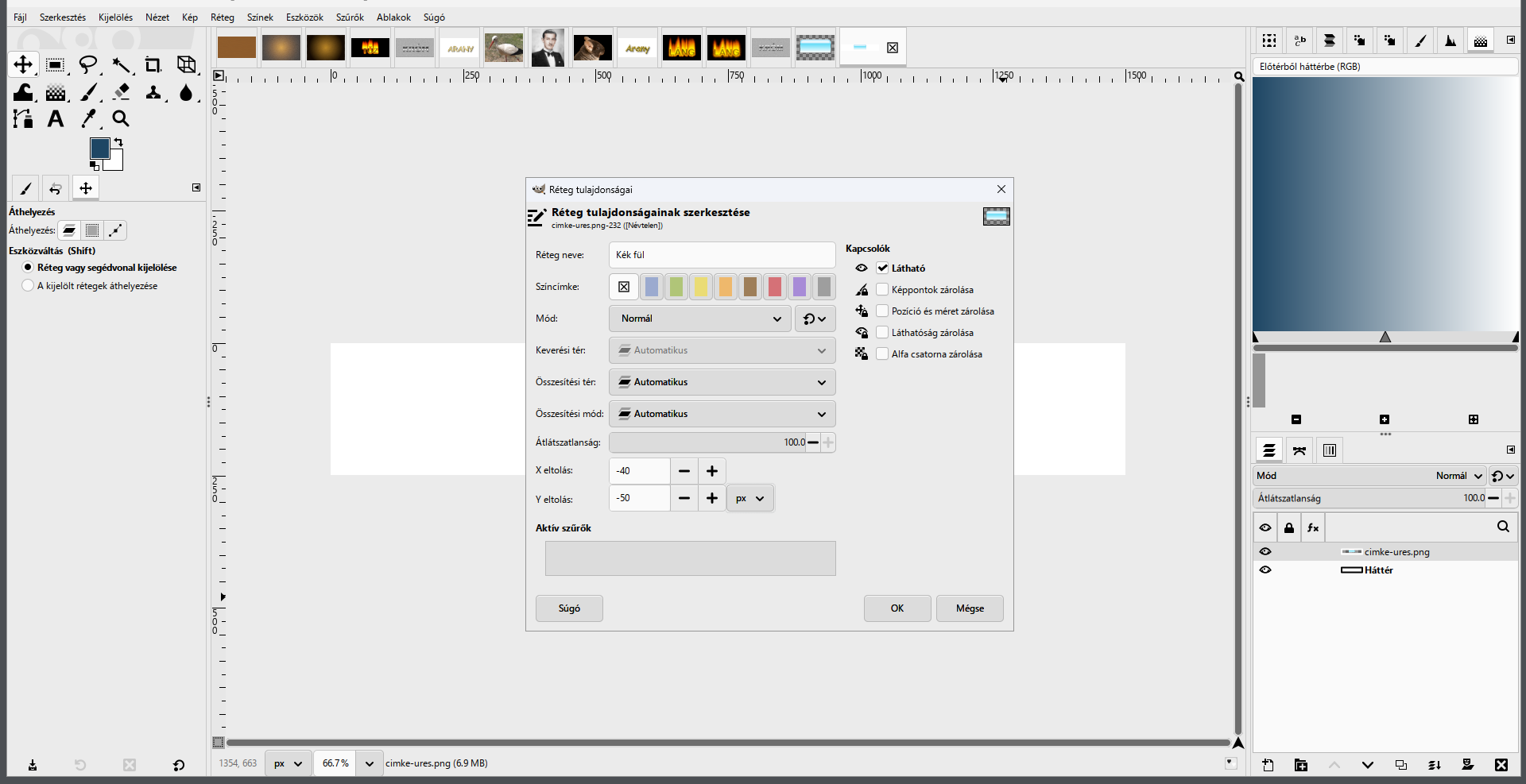Open the px unit dropdown next to Y eltolás
The image size is (1526, 784).
point(749,499)
